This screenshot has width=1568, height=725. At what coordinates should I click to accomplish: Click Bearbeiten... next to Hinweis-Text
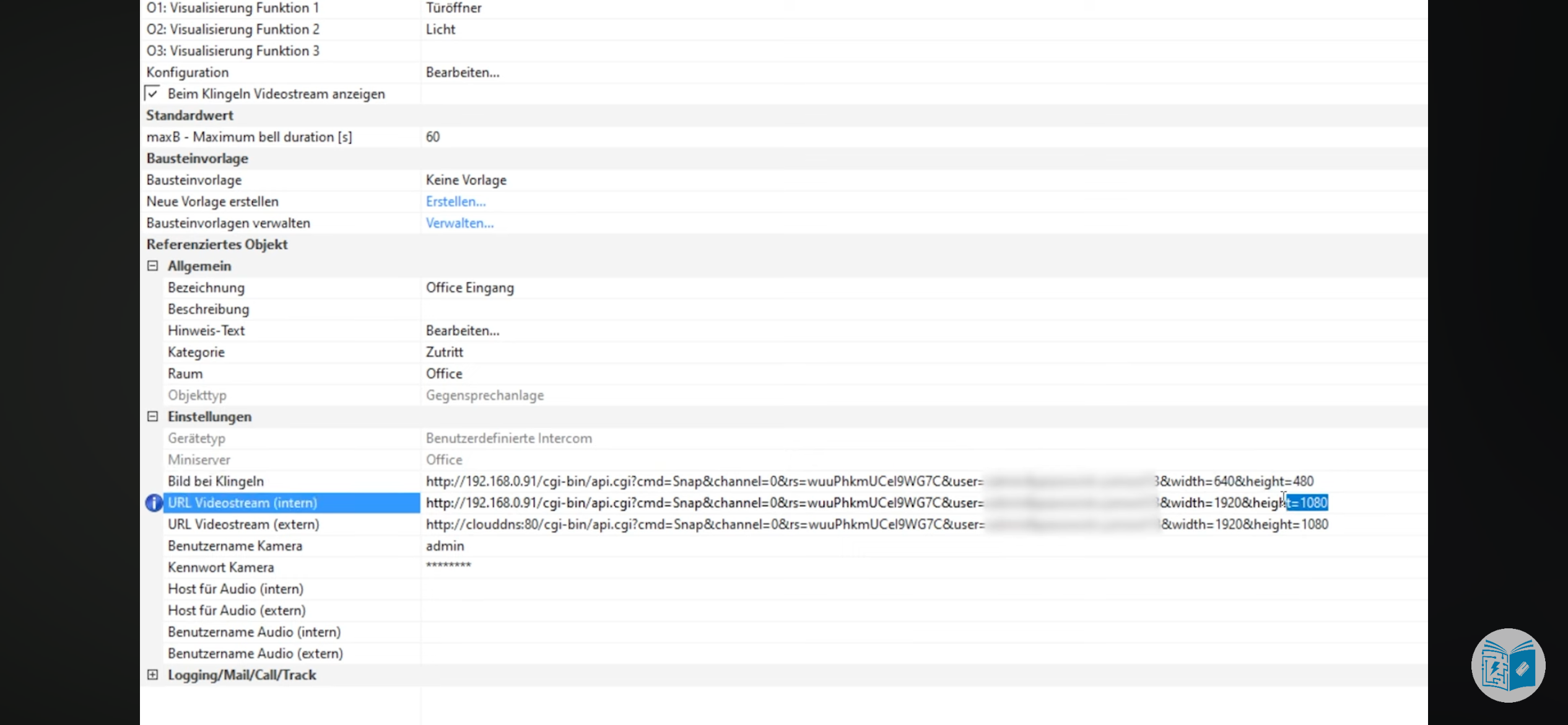click(x=462, y=331)
